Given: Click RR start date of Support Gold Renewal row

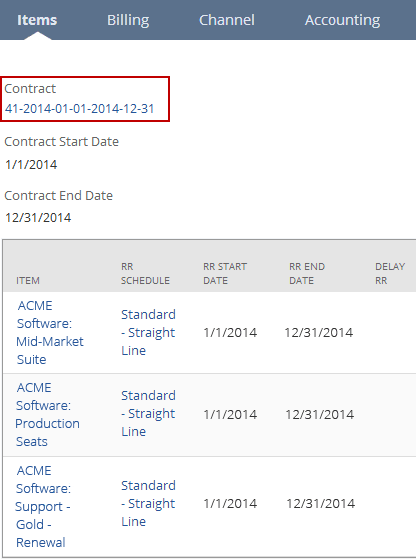Looking at the screenshot, I should (x=230, y=503).
